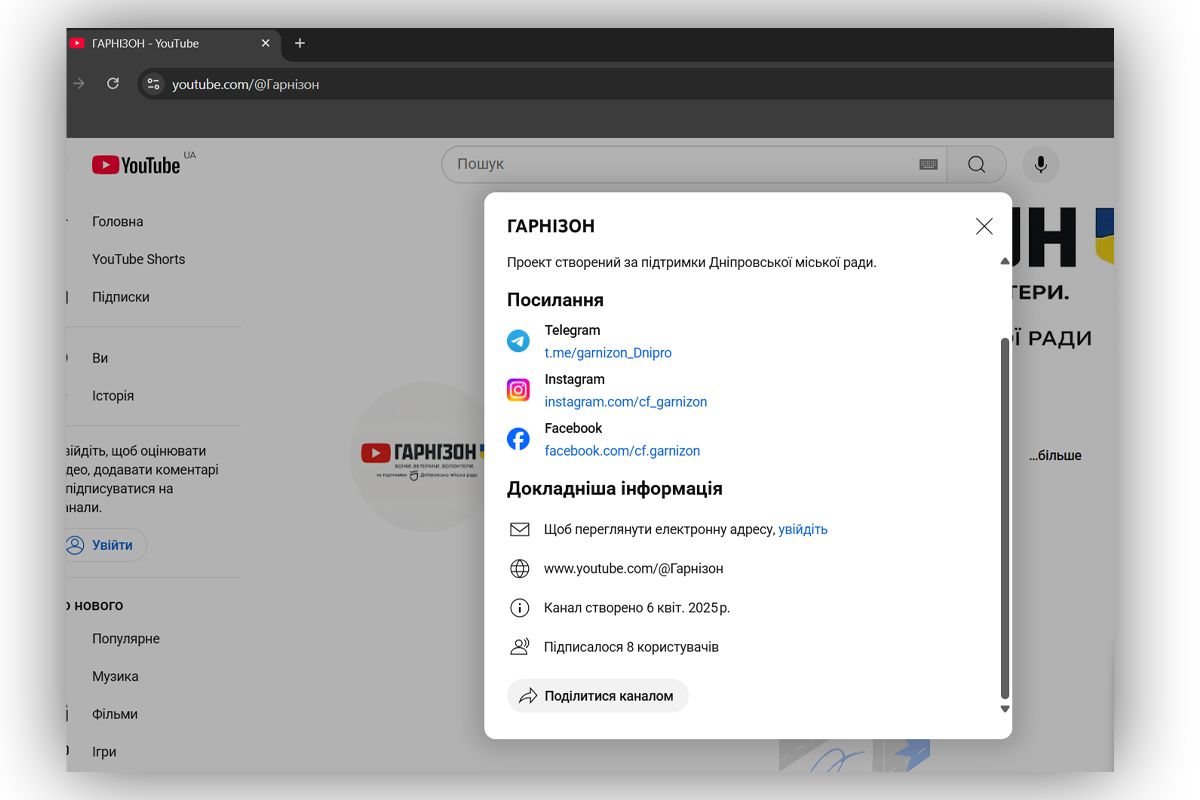Open the увійдіть link to view email address
This screenshot has height=800, width=1200.
click(803, 529)
